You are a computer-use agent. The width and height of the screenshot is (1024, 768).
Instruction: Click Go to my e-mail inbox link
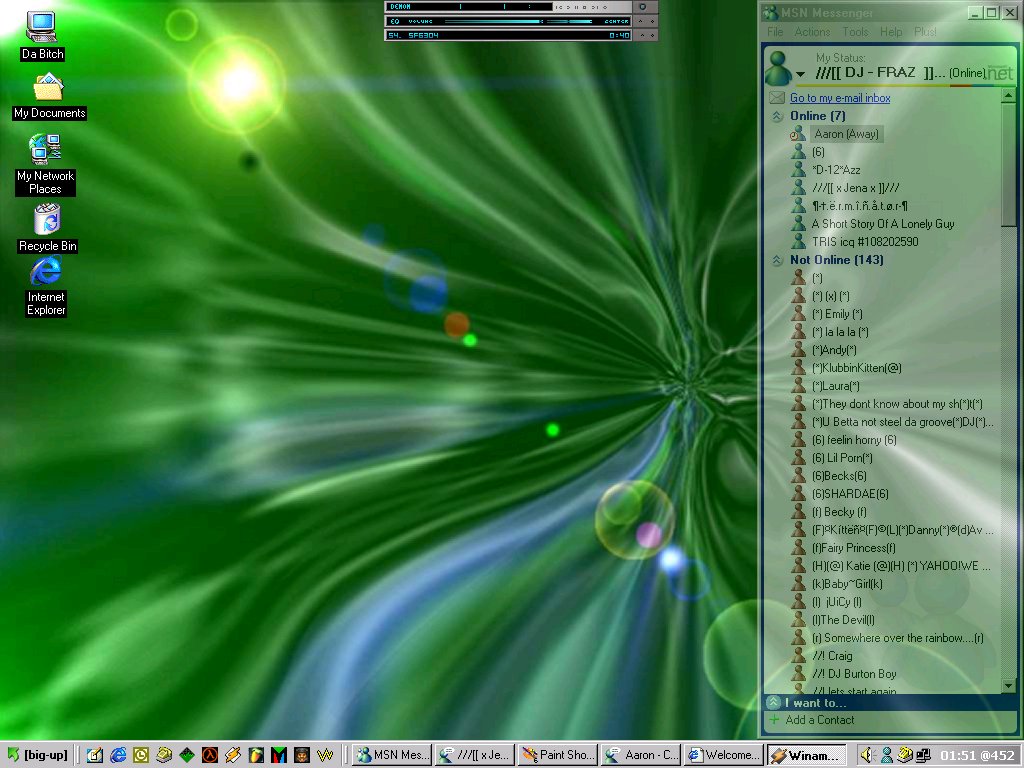click(x=839, y=98)
